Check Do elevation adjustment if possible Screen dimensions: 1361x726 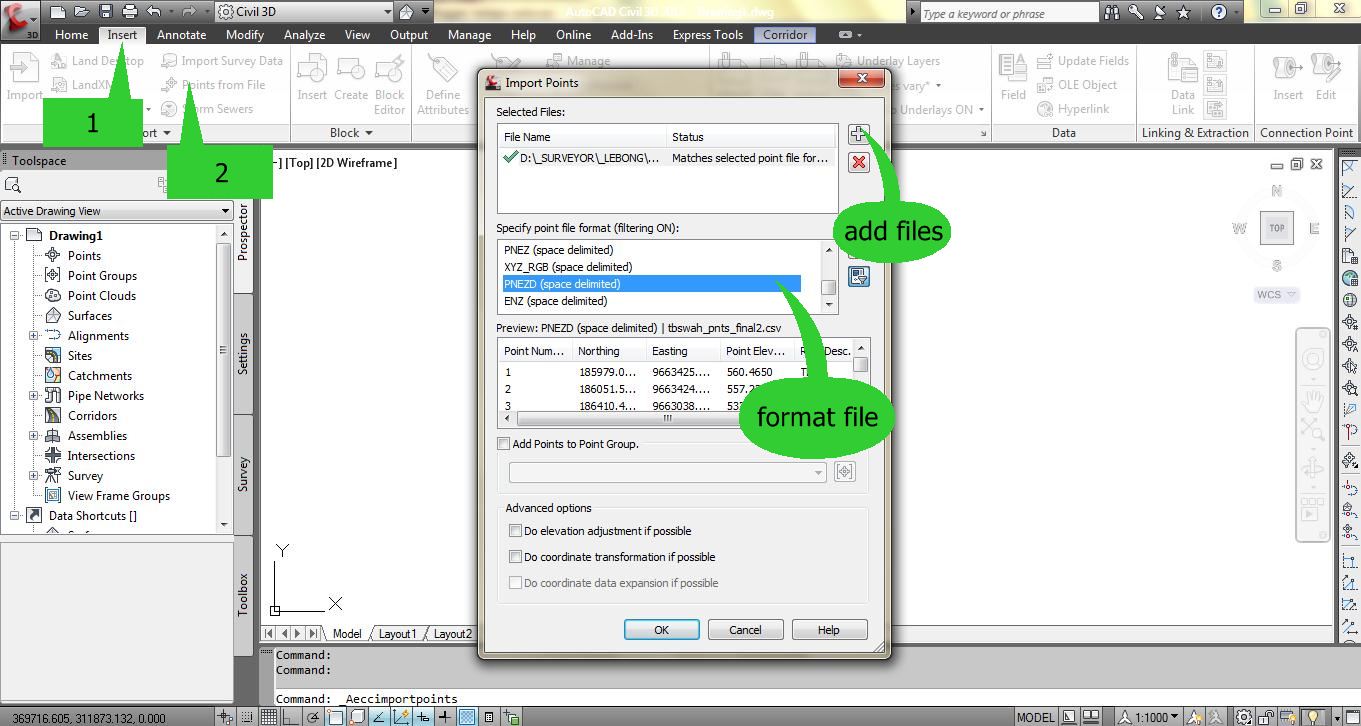click(516, 531)
